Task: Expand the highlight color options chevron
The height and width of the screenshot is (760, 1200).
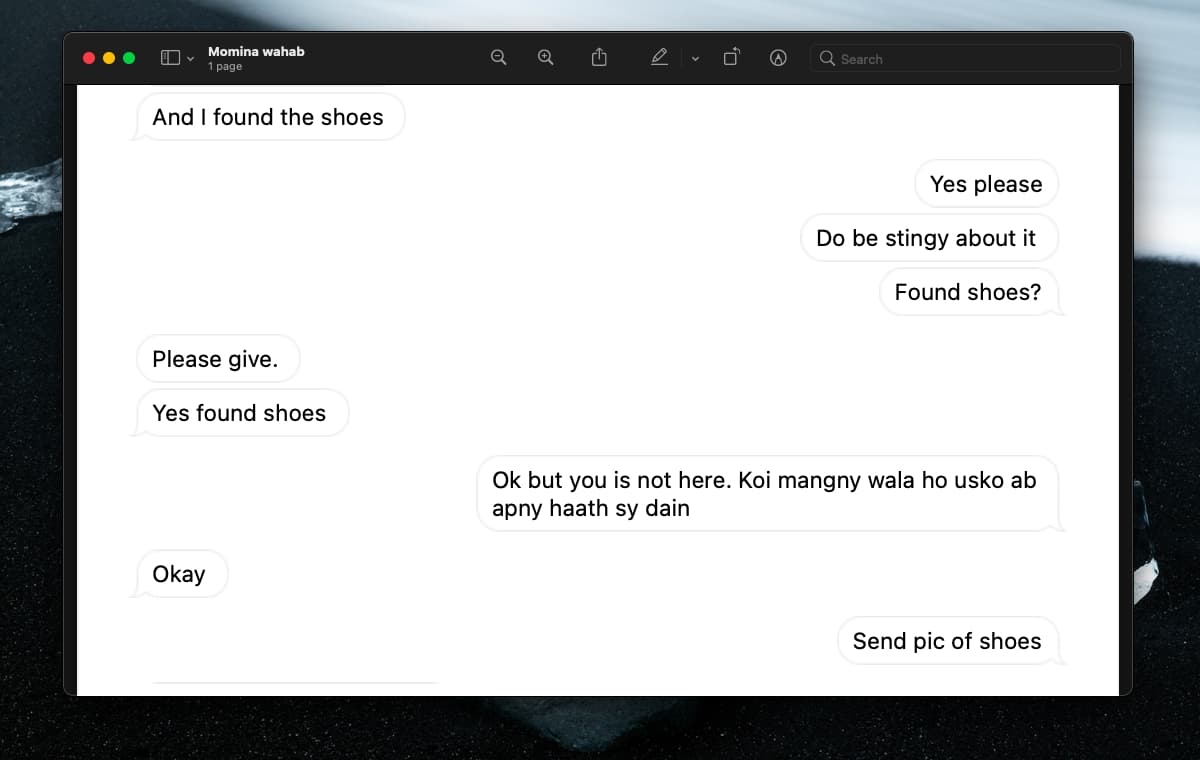Action: pyautogui.click(x=695, y=59)
